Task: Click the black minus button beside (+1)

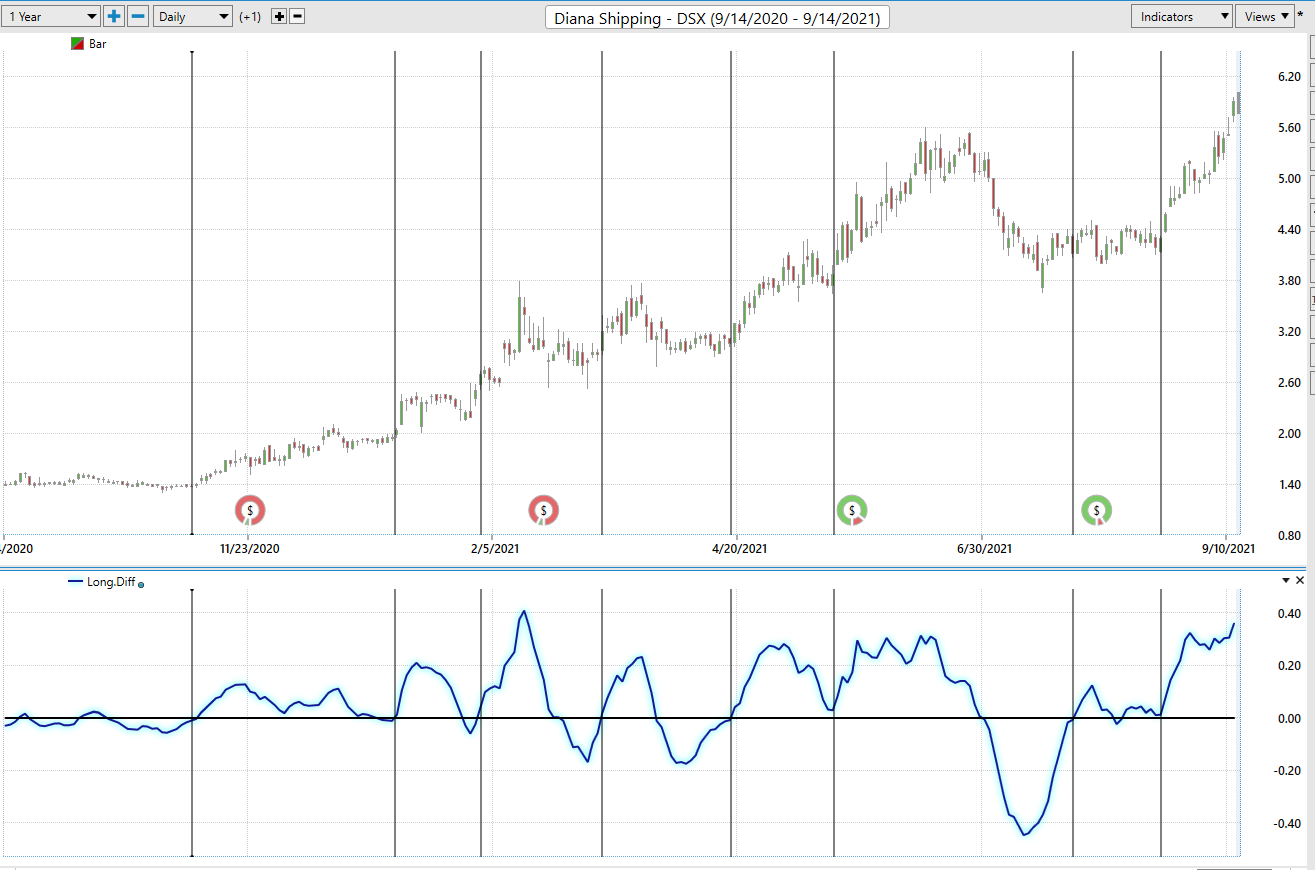Action: (x=297, y=17)
